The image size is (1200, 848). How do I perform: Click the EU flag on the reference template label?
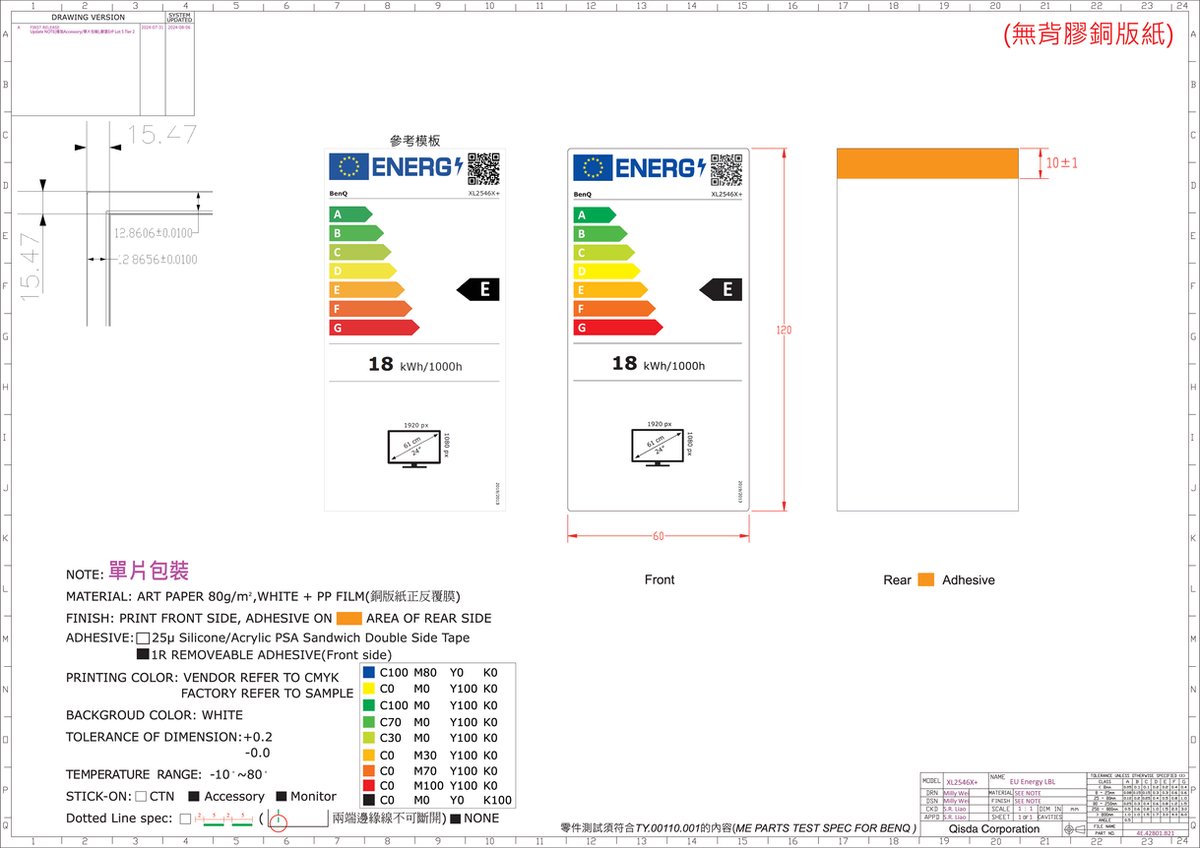click(348, 167)
